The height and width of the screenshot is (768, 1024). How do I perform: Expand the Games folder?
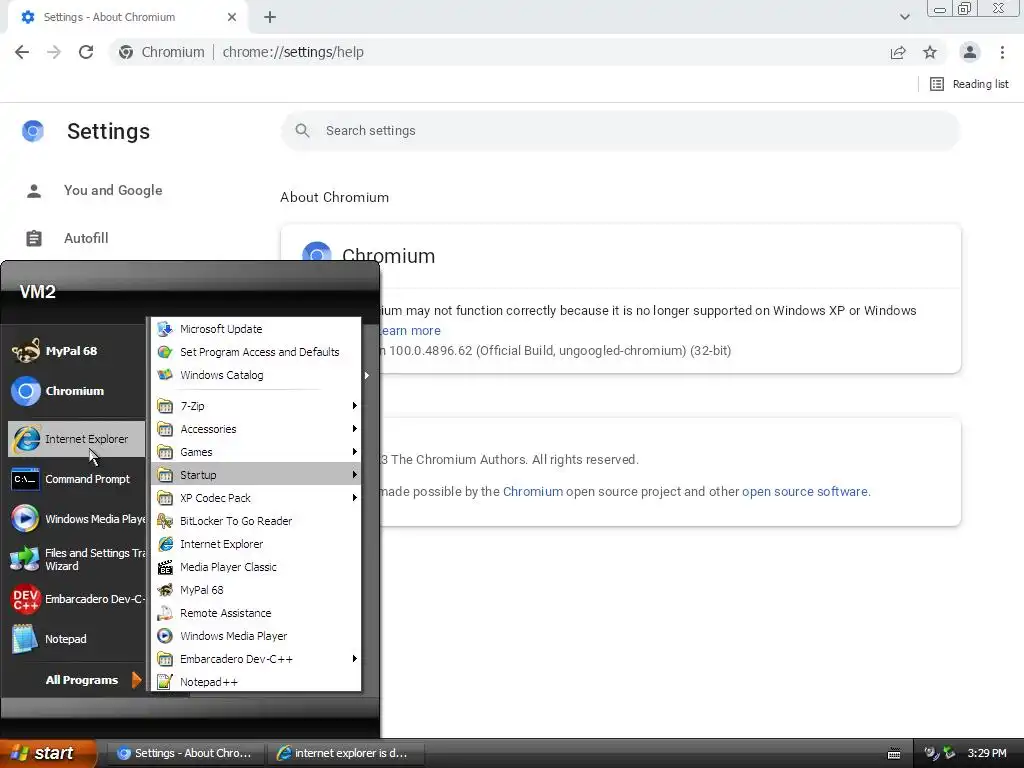click(256, 452)
